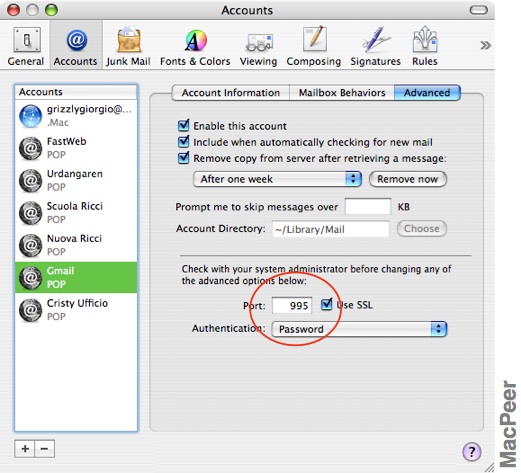The width and height of the screenshot is (521, 473).
Task: Toggle Include when automatically checking for new mail
Action: click(x=183, y=142)
